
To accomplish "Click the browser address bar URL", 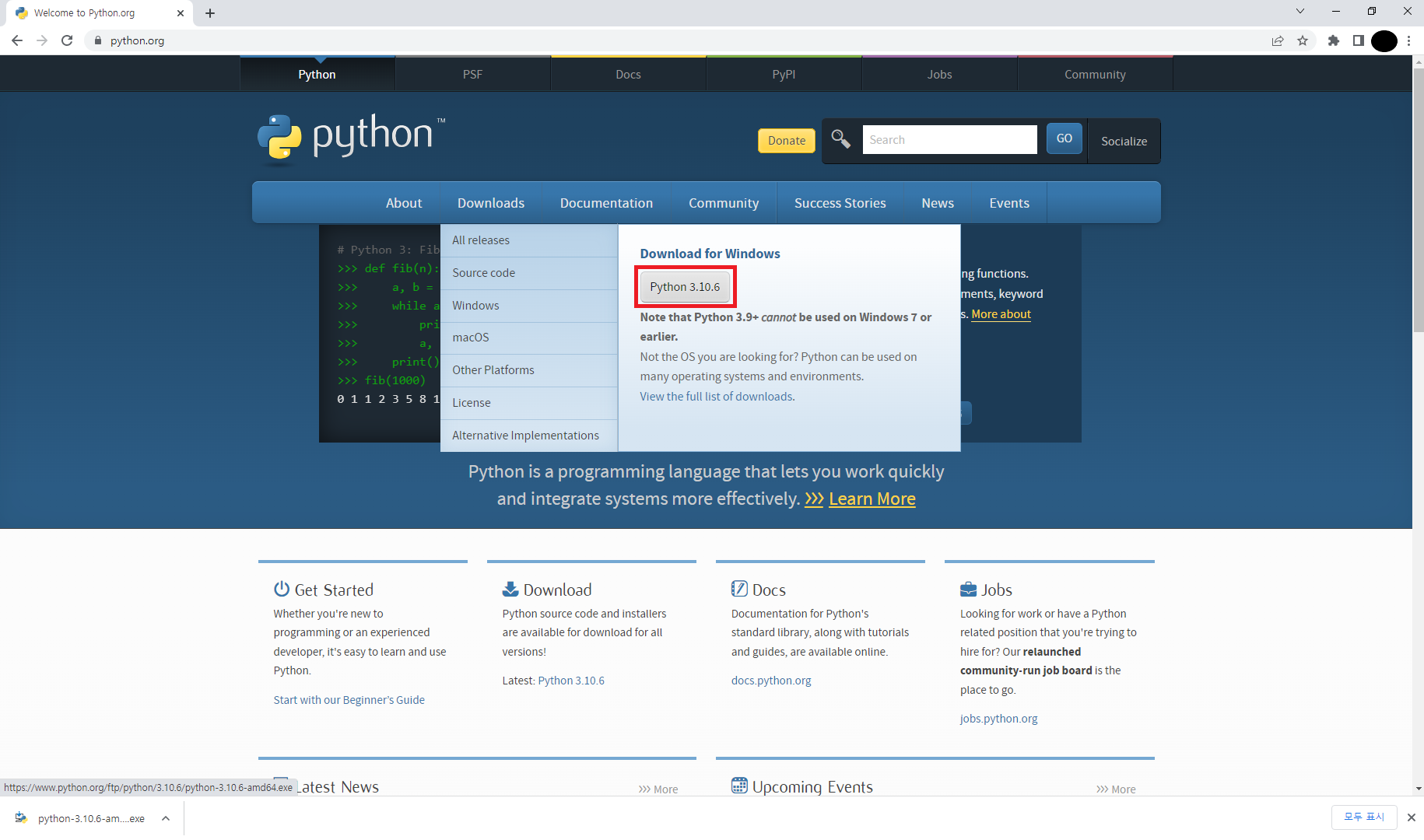I will (x=137, y=40).
